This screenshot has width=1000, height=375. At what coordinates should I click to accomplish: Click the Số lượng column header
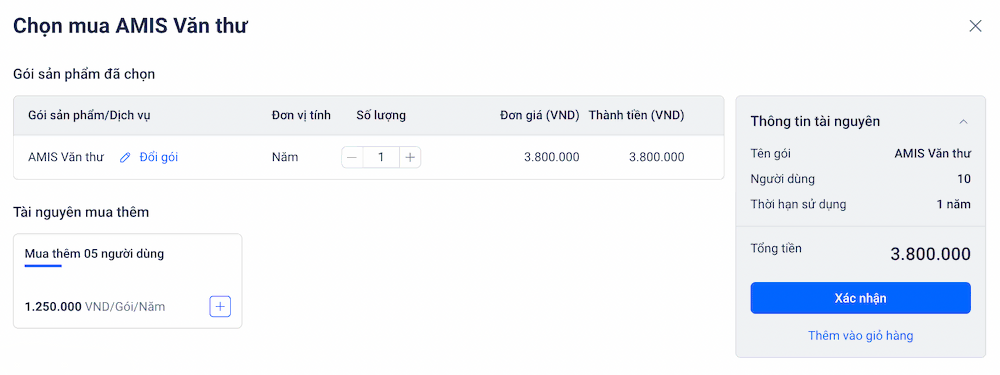[381, 115]
